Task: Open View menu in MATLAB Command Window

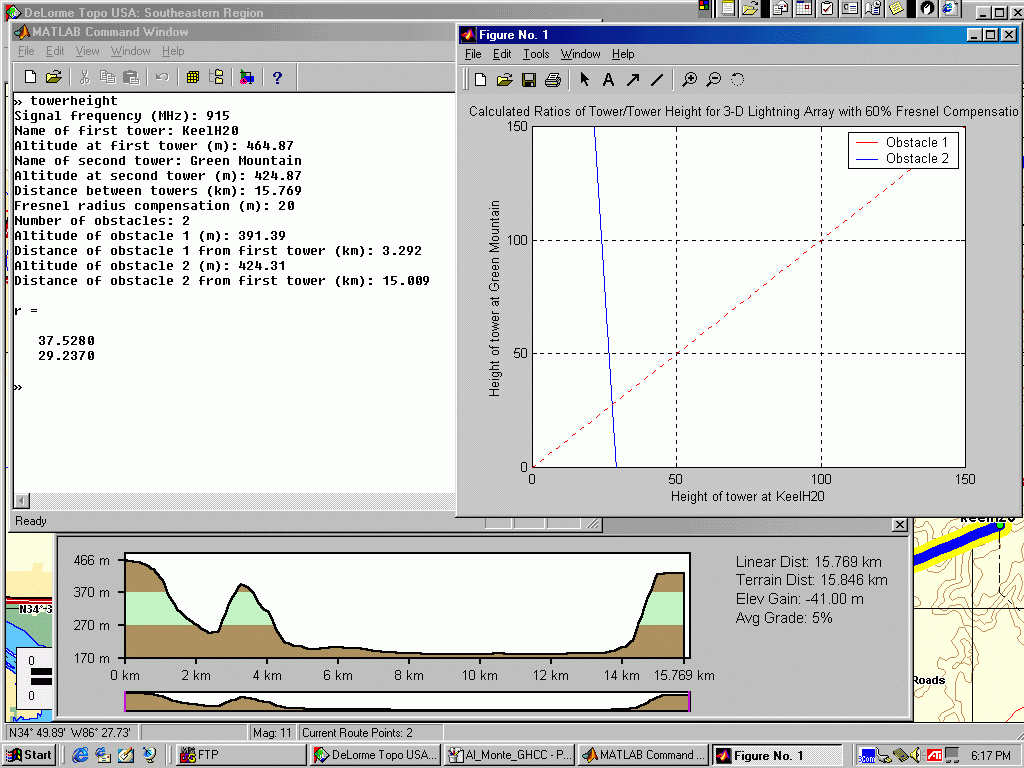Action: 88,51
